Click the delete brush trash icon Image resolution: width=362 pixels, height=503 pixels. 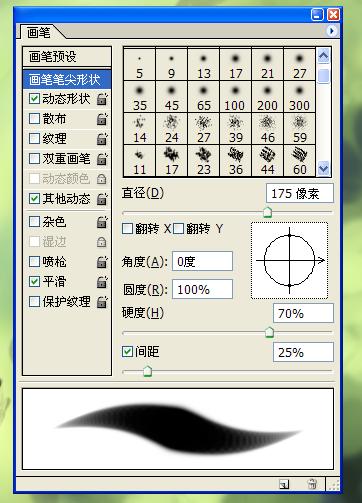click(x=312, y=484)
